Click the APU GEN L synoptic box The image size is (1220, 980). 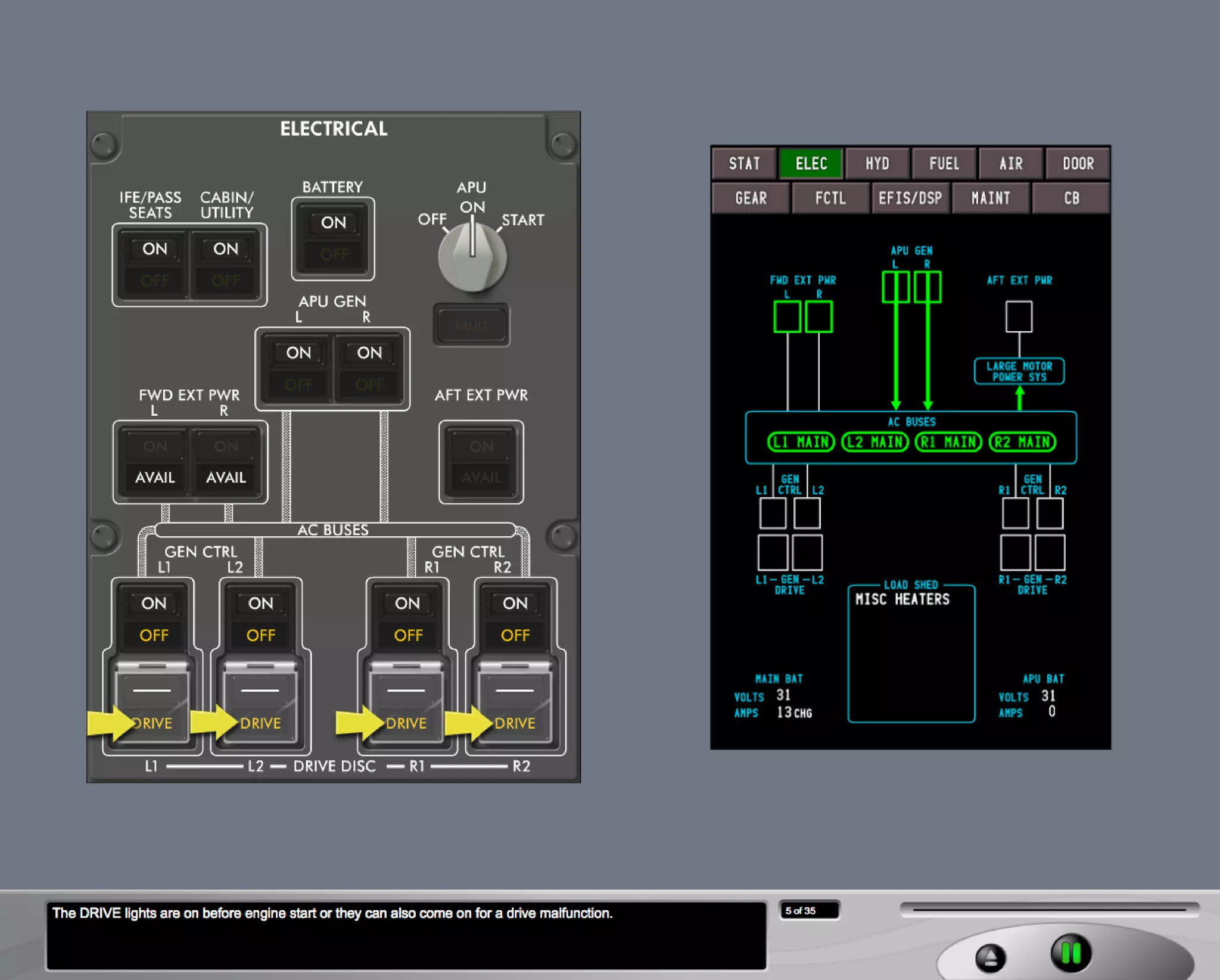tap(895, 287)
